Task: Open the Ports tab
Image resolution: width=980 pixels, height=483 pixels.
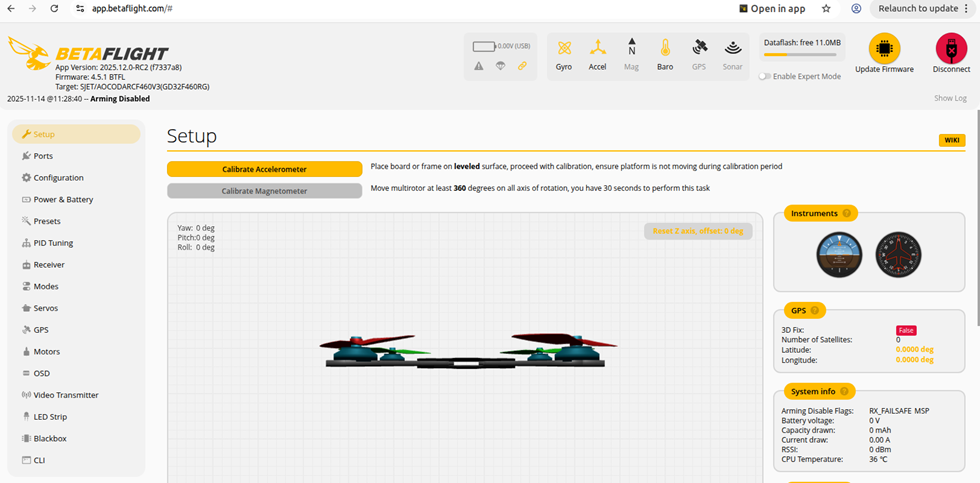Action: coord(43,156)
